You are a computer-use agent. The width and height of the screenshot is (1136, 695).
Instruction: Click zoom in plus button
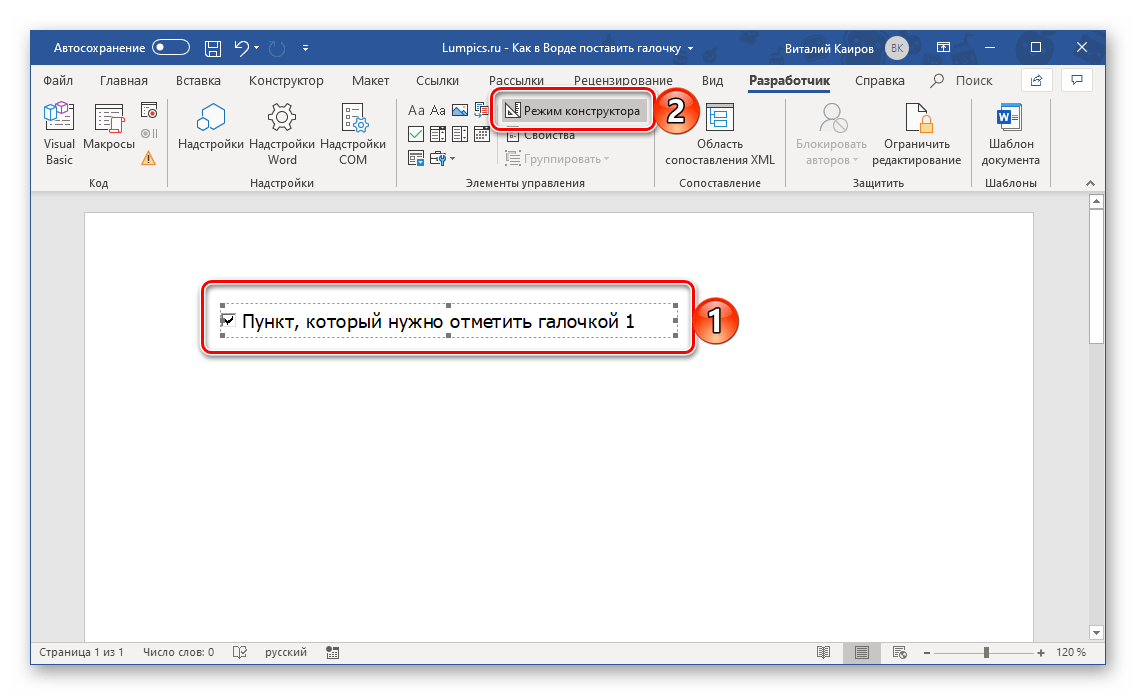pyautogui.click(x=1041, y=653)
